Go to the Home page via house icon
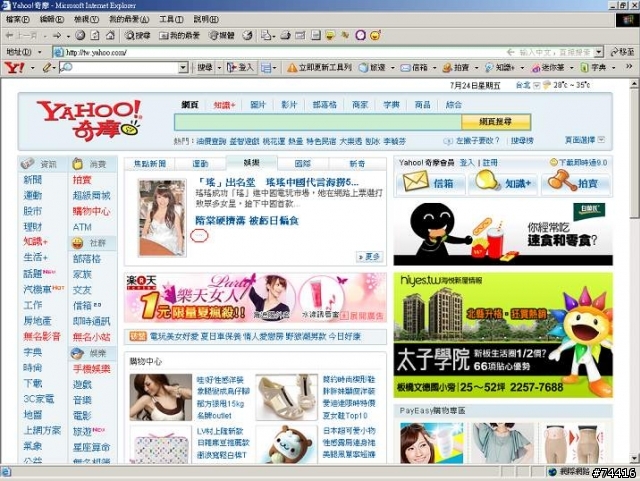This screenshot has width=640, height=481. (x=110, y=36)
